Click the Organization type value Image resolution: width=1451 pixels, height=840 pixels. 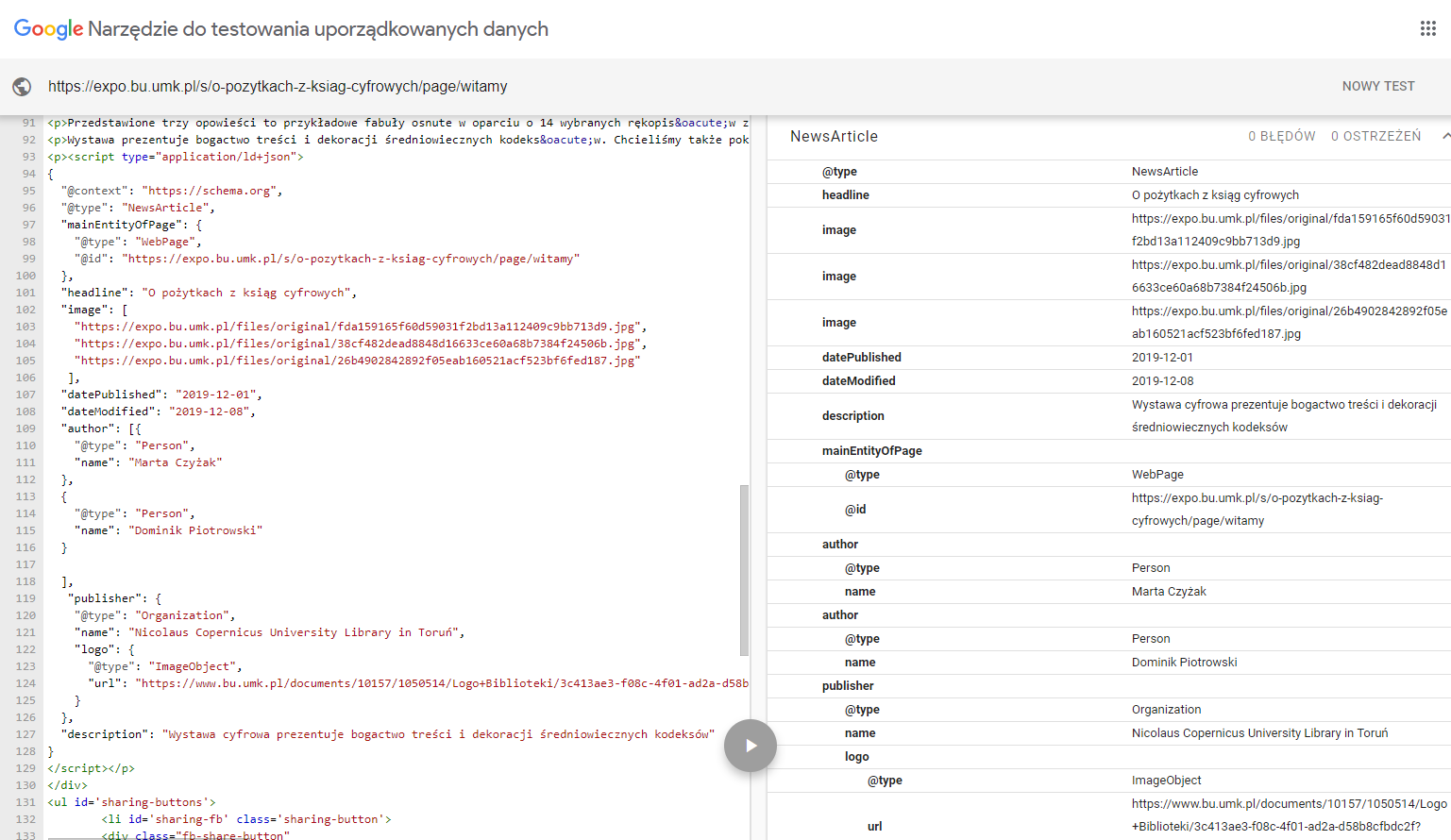[x=1166, y=709]
